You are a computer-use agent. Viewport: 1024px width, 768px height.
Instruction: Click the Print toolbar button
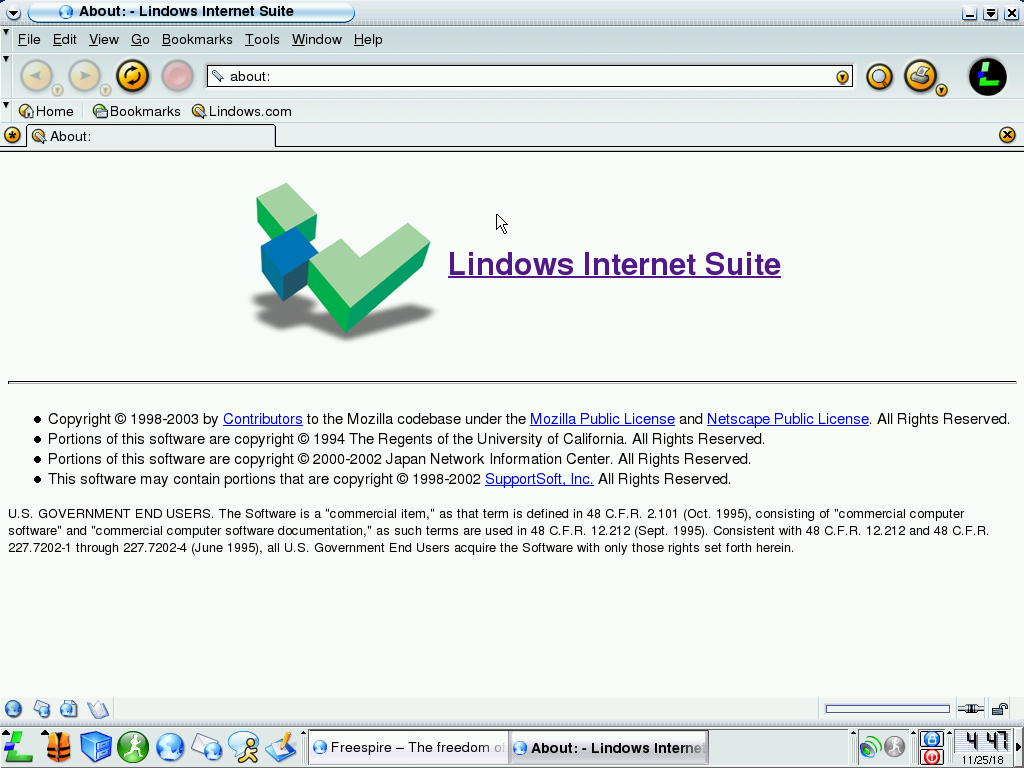[x=921, y=76]
